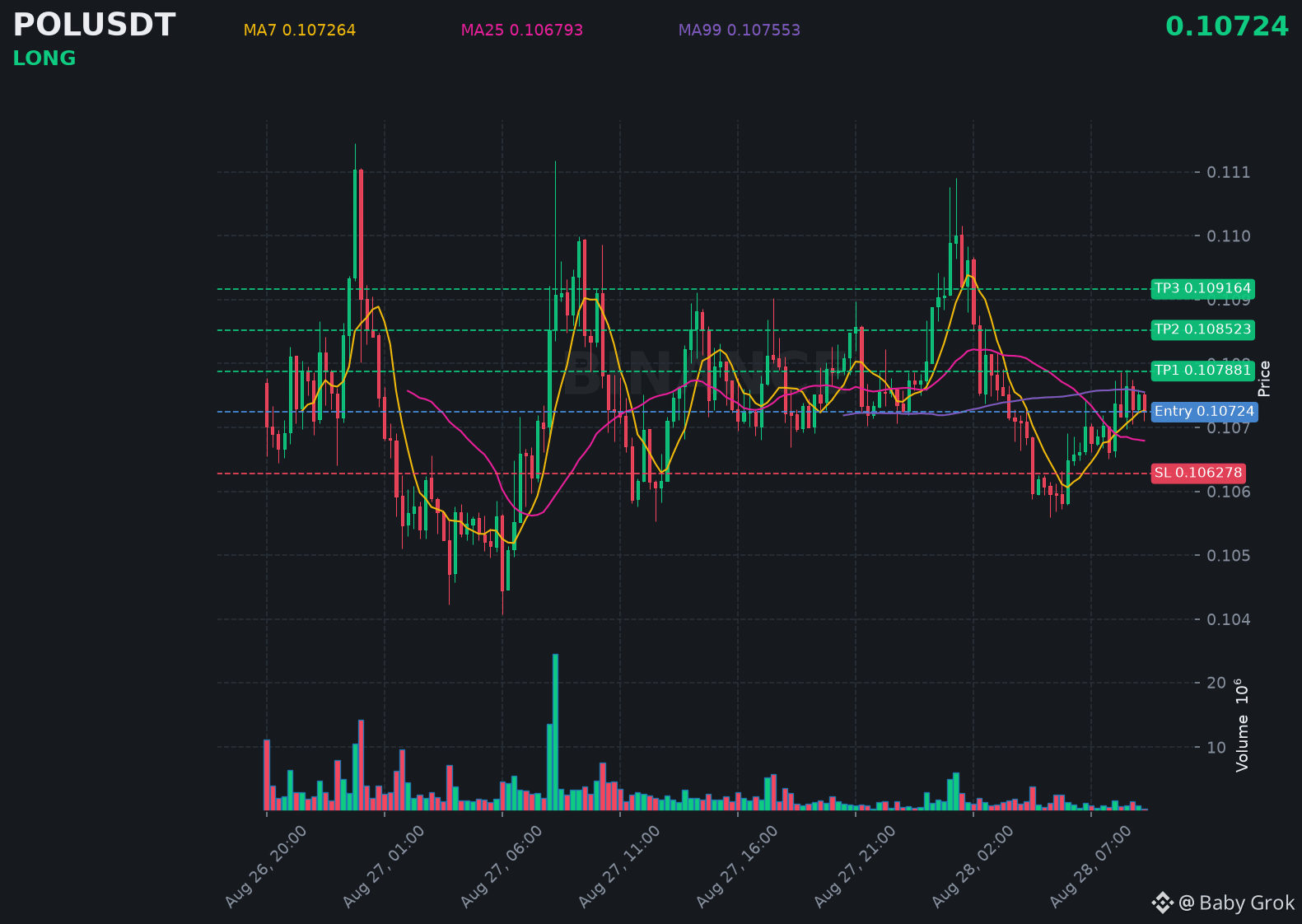Click the TP2 0.108523 target tag

[1202, 329]
